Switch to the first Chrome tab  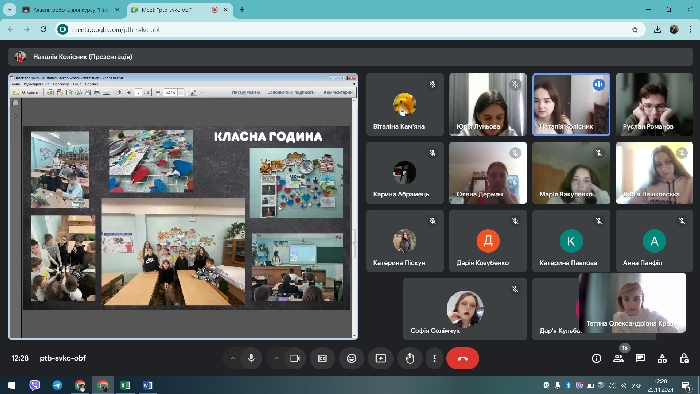71,9
